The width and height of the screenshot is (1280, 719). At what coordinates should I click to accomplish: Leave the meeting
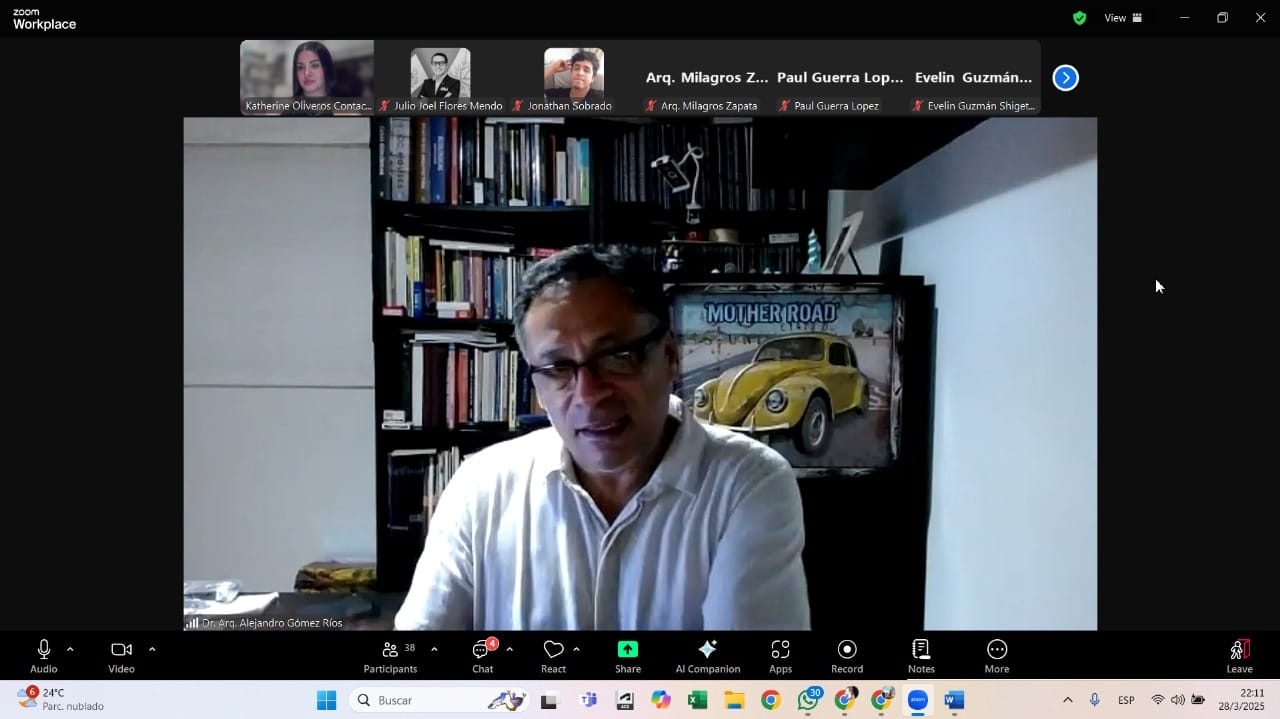coord(1239,656)
